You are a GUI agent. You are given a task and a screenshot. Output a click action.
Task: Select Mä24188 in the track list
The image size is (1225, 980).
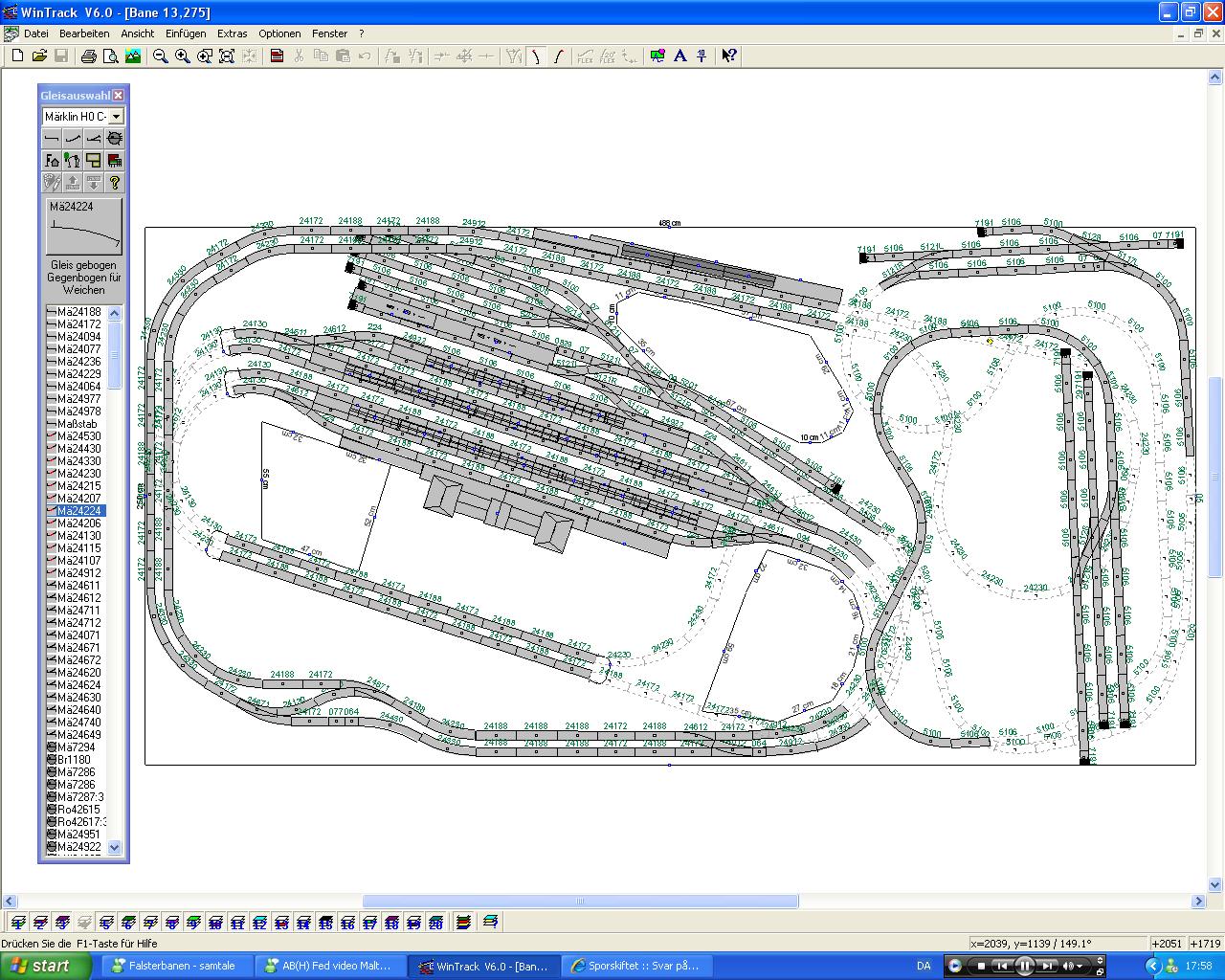(77, 312)
